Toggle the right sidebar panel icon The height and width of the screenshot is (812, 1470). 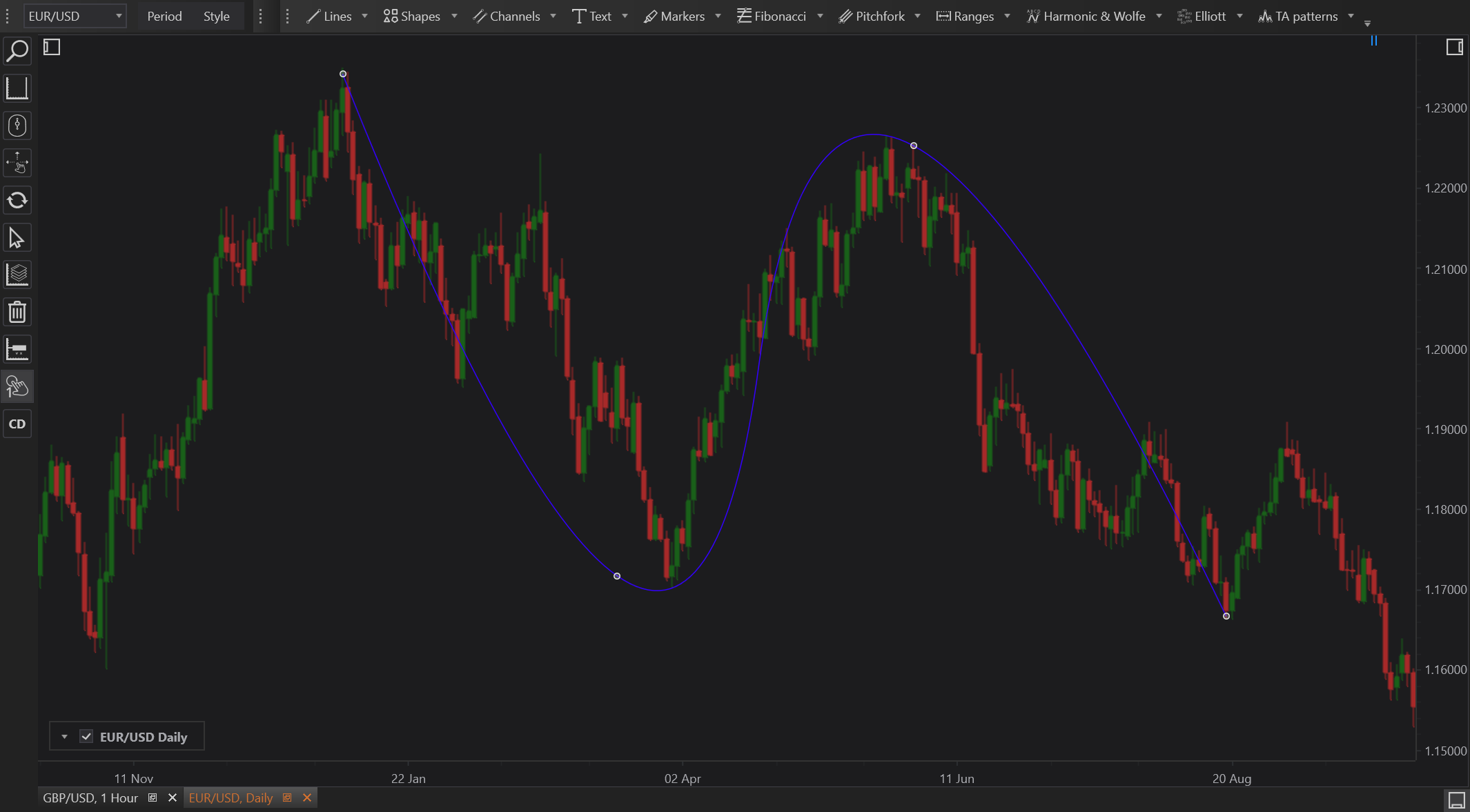point(1454,47)
